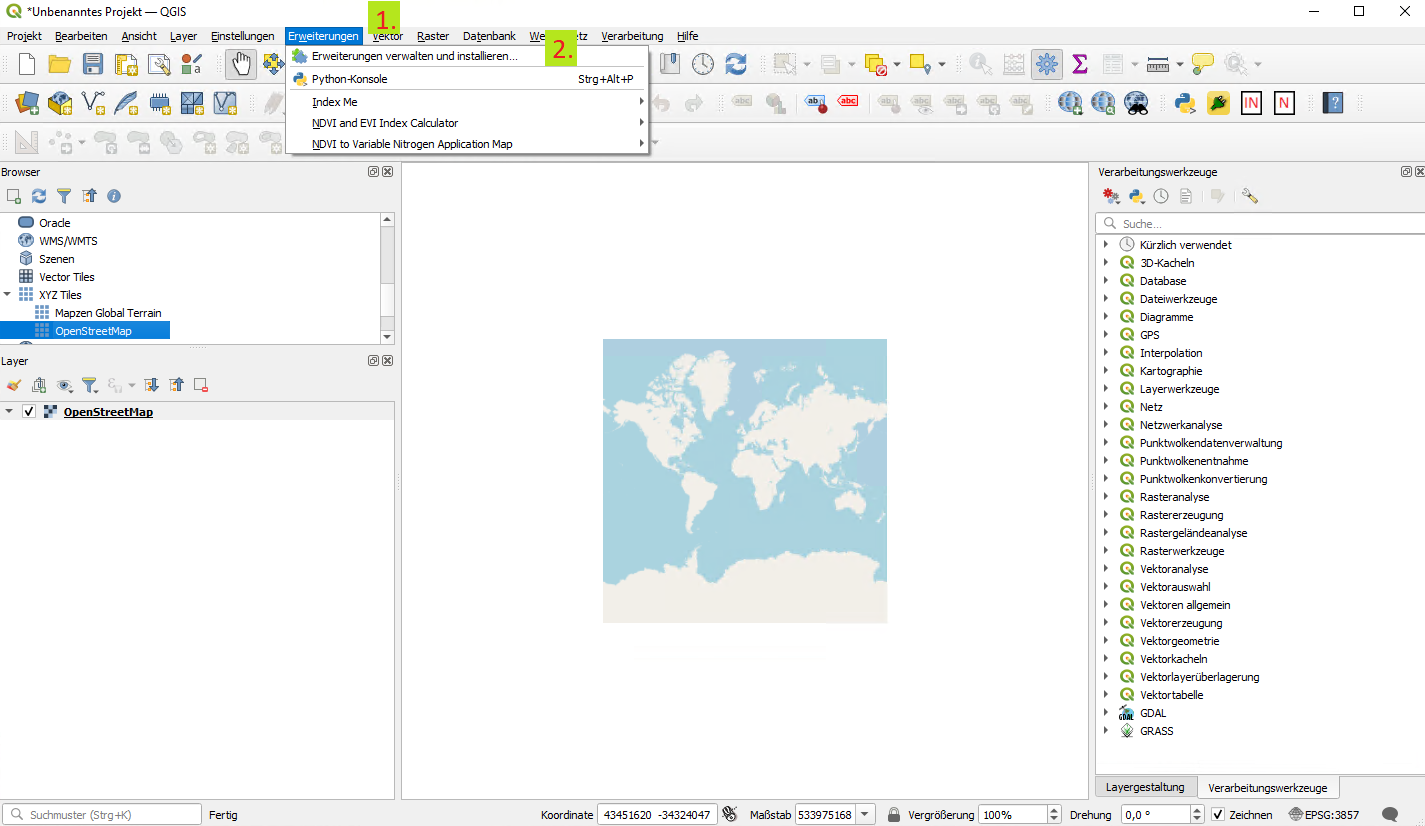This screenshot has height=826, width=1425.
Task: Choose Erweiterungen verwalten und installieren menu entry
Action: click(x=468, y=56)
